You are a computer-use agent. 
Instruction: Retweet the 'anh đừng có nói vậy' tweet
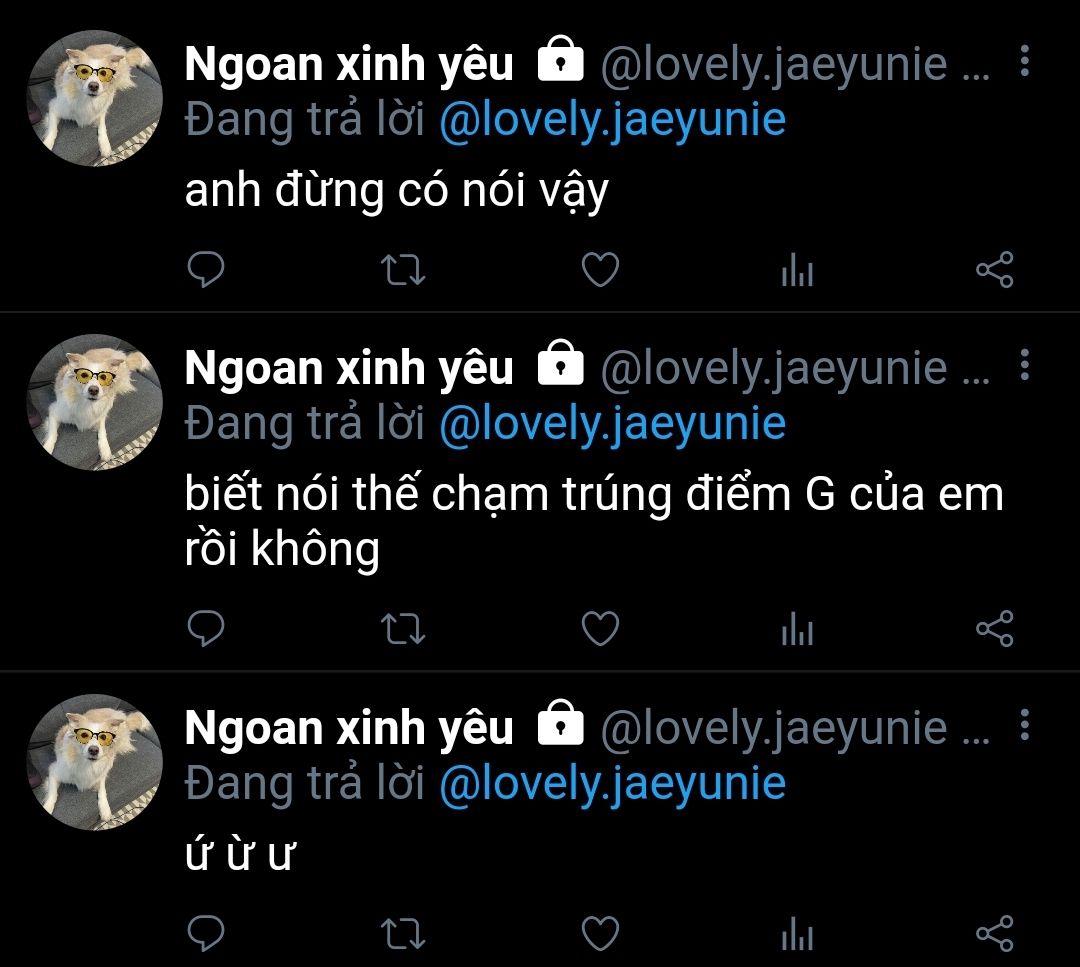coord(403,270)
